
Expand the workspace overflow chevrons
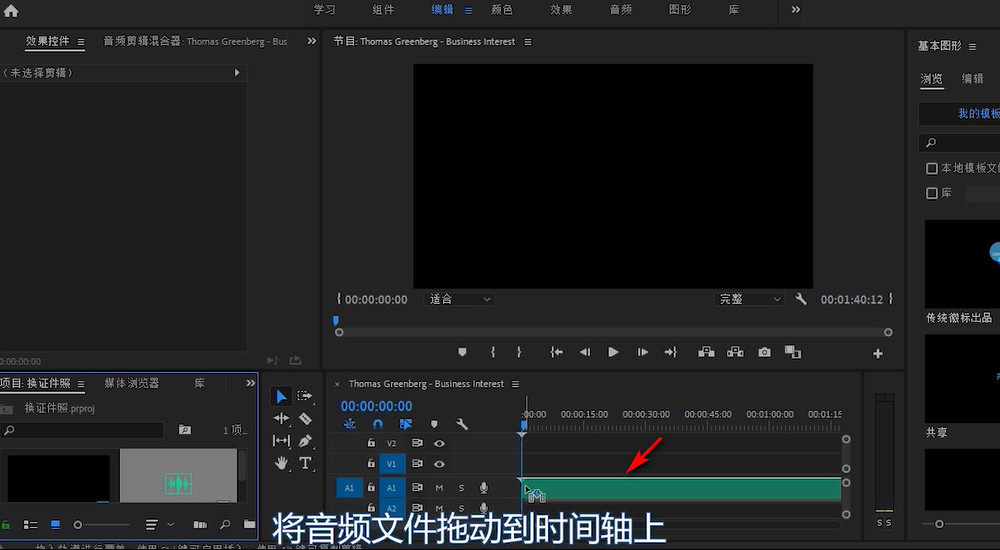[x=795, y=10]
